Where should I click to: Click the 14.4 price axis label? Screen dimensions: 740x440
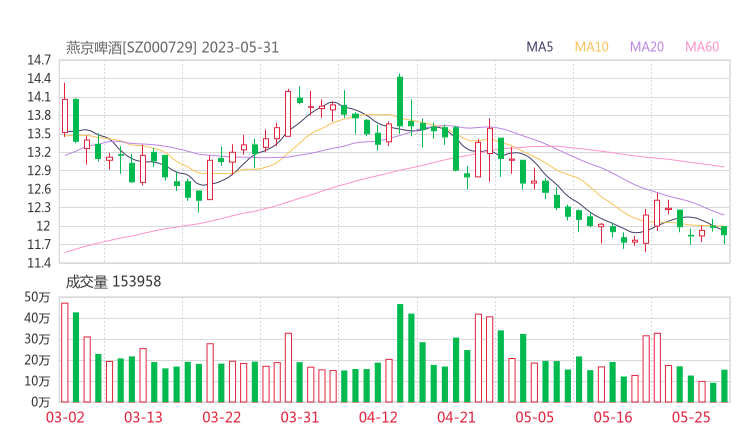(39, 79)
